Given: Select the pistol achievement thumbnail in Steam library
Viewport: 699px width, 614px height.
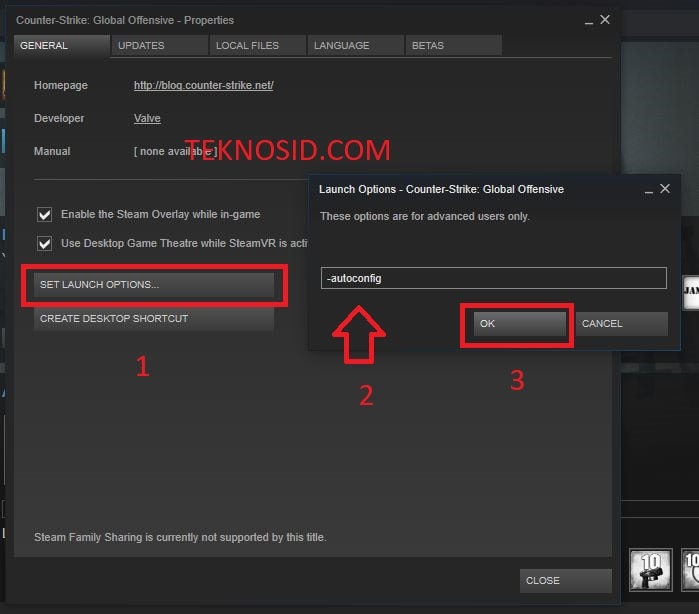Looking at the screenshot, I should coord(650,570).
